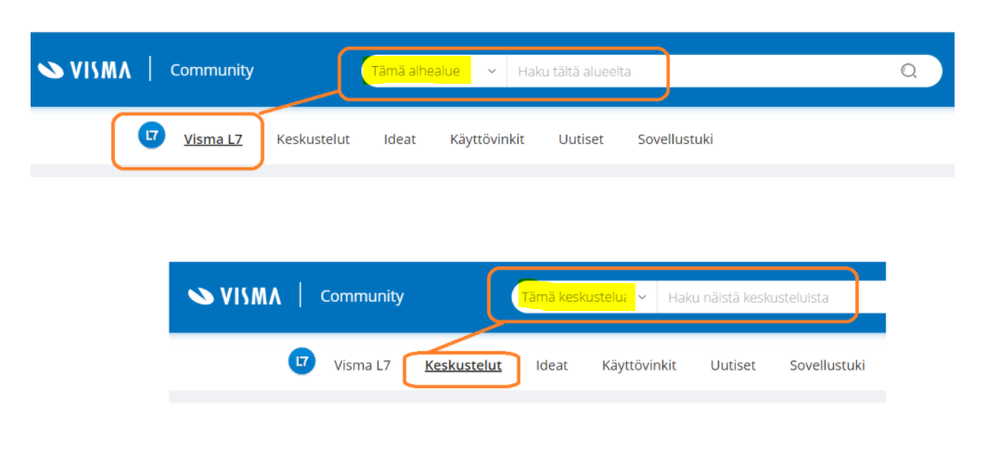999x455 pixels.
Task: Go to Uutiset in the lower navigation bar
Action: (x=733, y=366)
